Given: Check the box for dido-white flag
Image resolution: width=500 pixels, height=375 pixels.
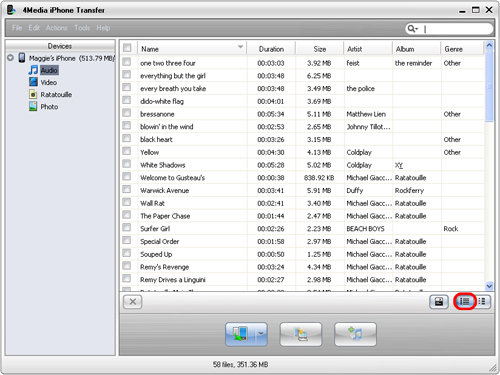Looking at the screenshot, I should coord(126,100).
